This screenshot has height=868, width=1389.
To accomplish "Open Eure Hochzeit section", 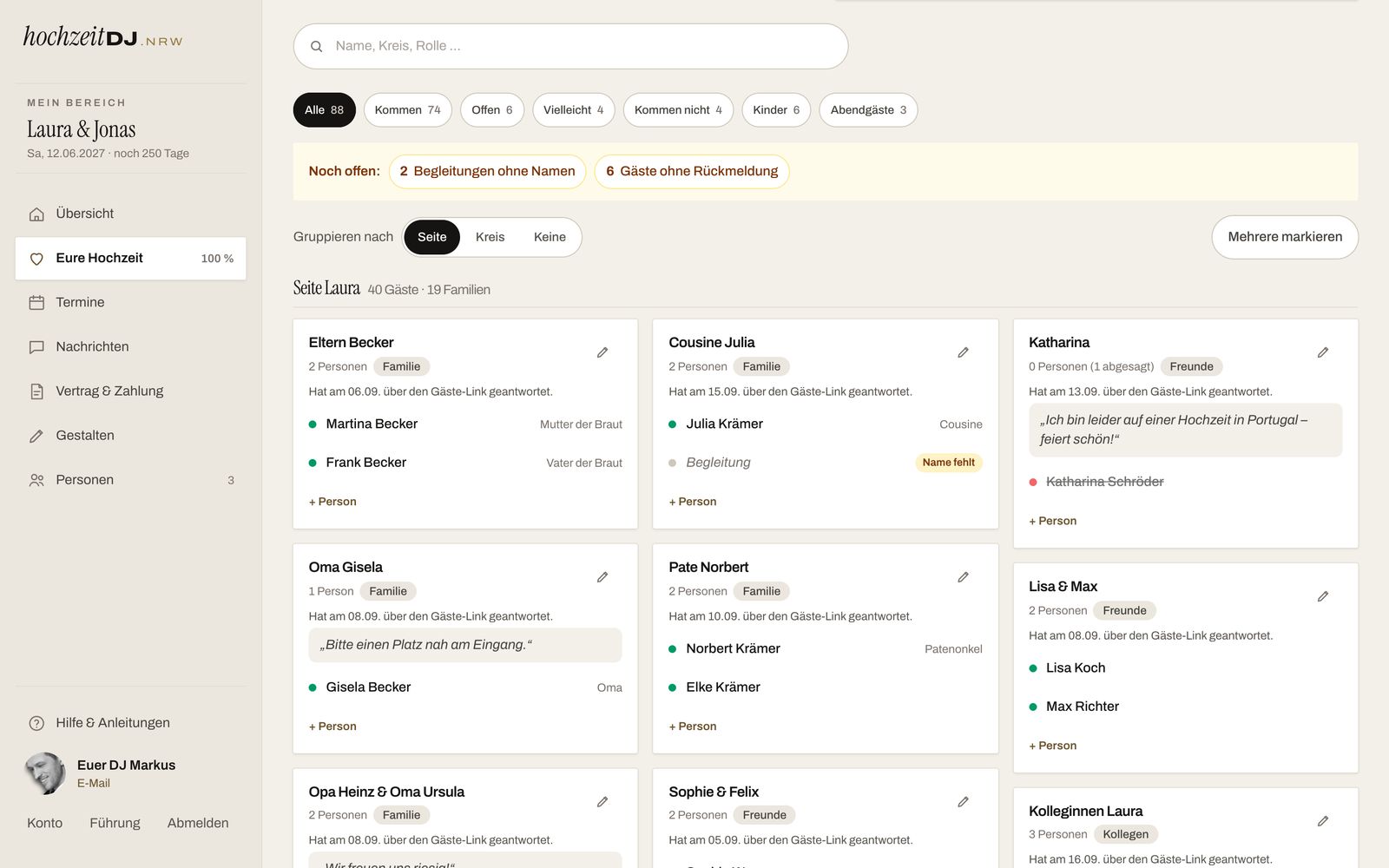I will (x=130, y=259).
